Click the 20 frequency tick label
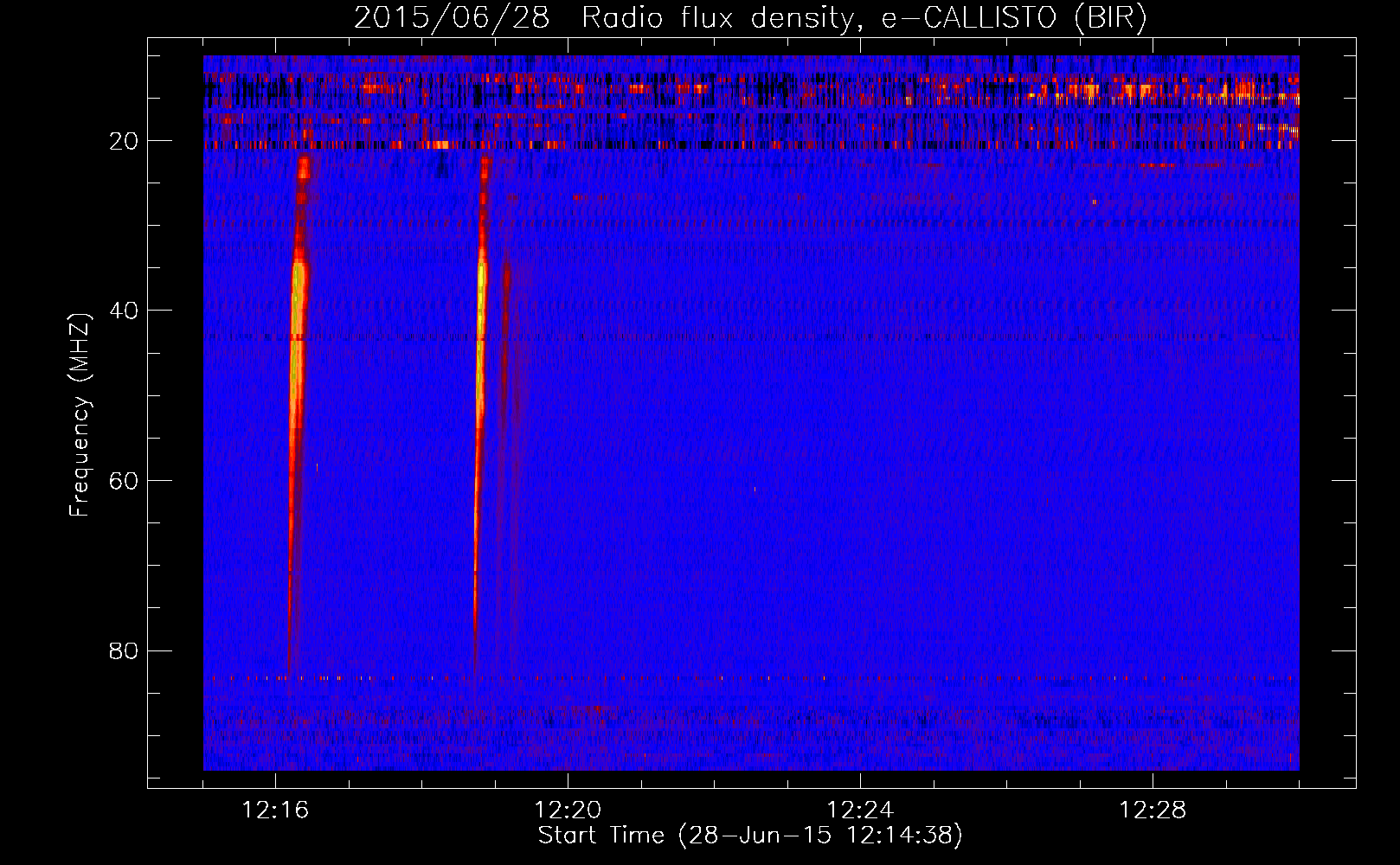The width and height of the screenshot is (1400, 865). pos(125,140)
